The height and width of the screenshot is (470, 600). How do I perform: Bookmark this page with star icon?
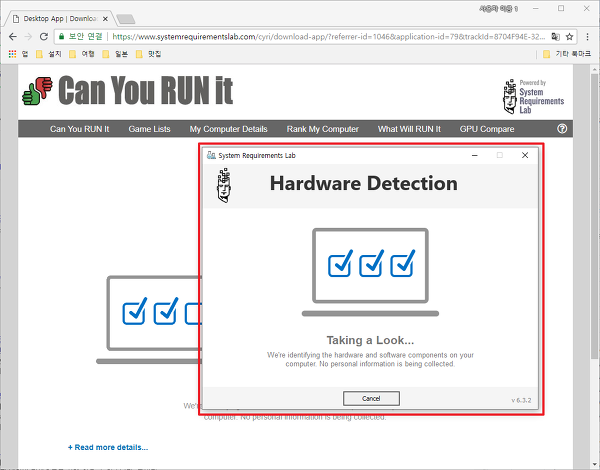click(x=569, y=37)
